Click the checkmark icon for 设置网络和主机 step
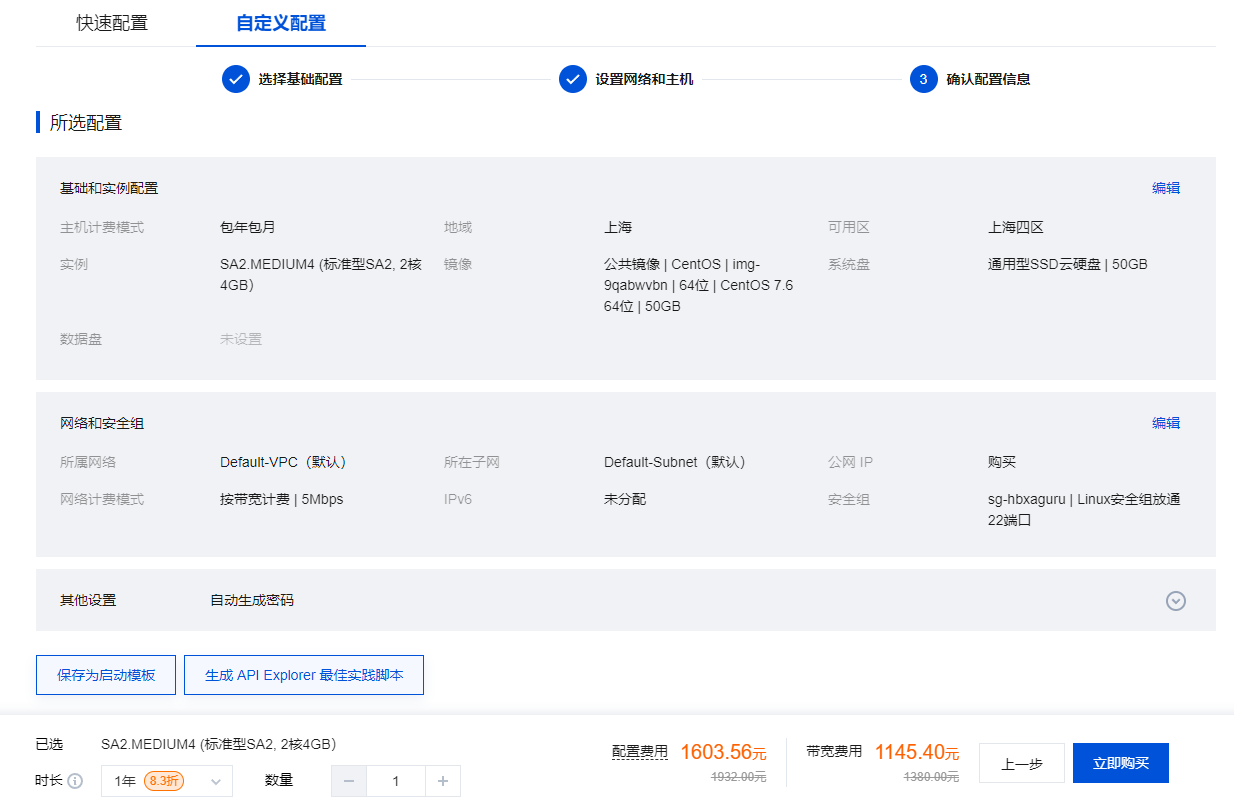1234x805 pixels. (572, 79)
